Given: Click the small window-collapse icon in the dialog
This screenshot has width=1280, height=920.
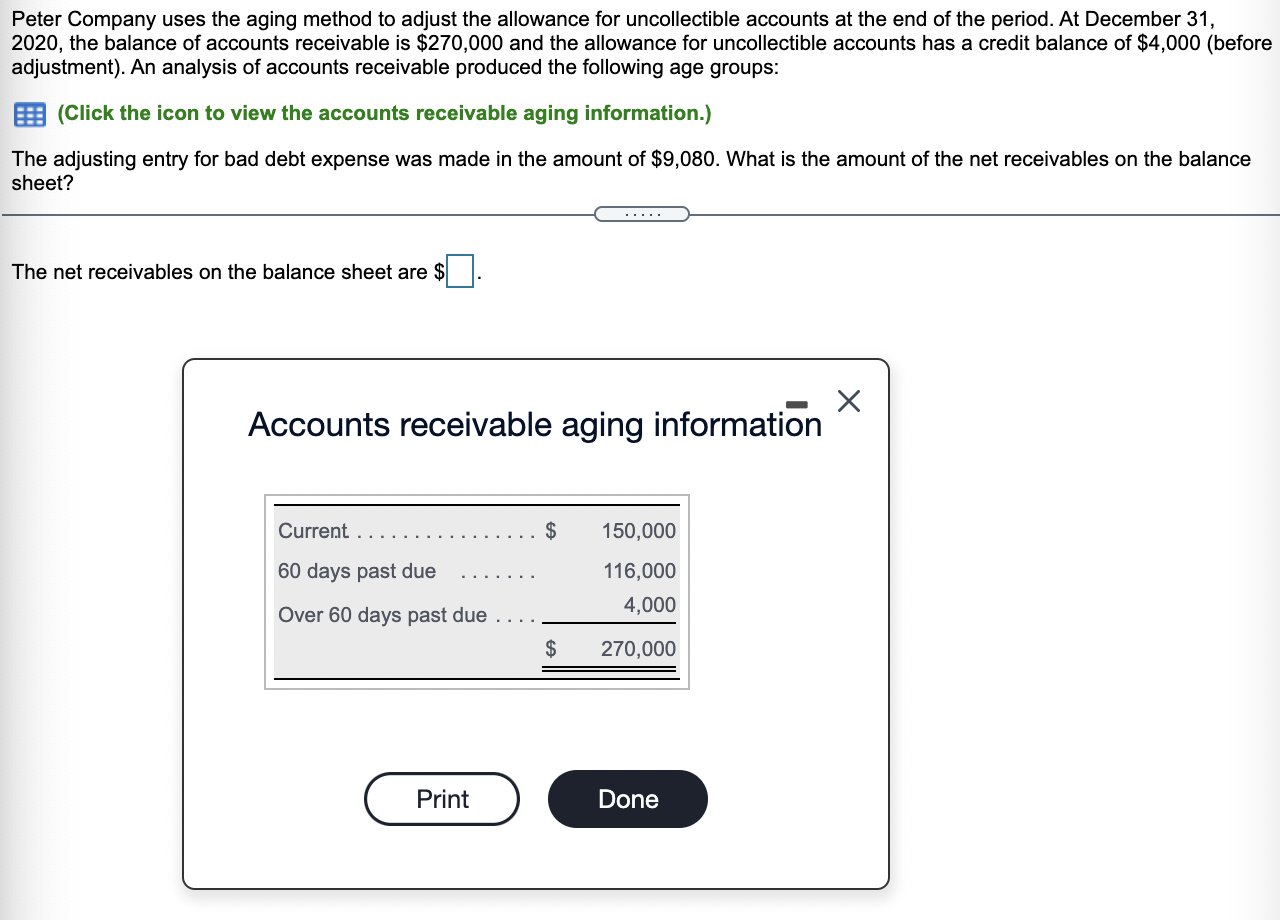Looking at the screenshot, I should [797, 403].
